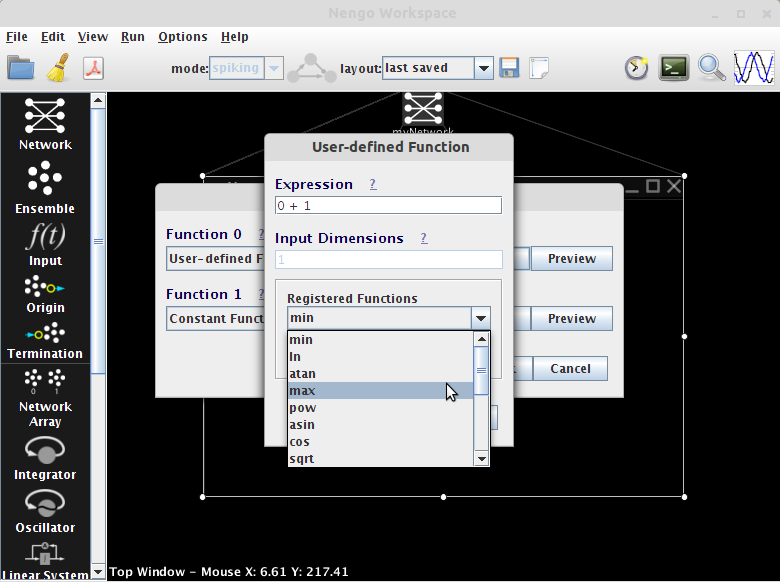The width and height of the screenshot is (780, 582).
Task: Click the function list scrollbar thumb
Action: point(481,370)
